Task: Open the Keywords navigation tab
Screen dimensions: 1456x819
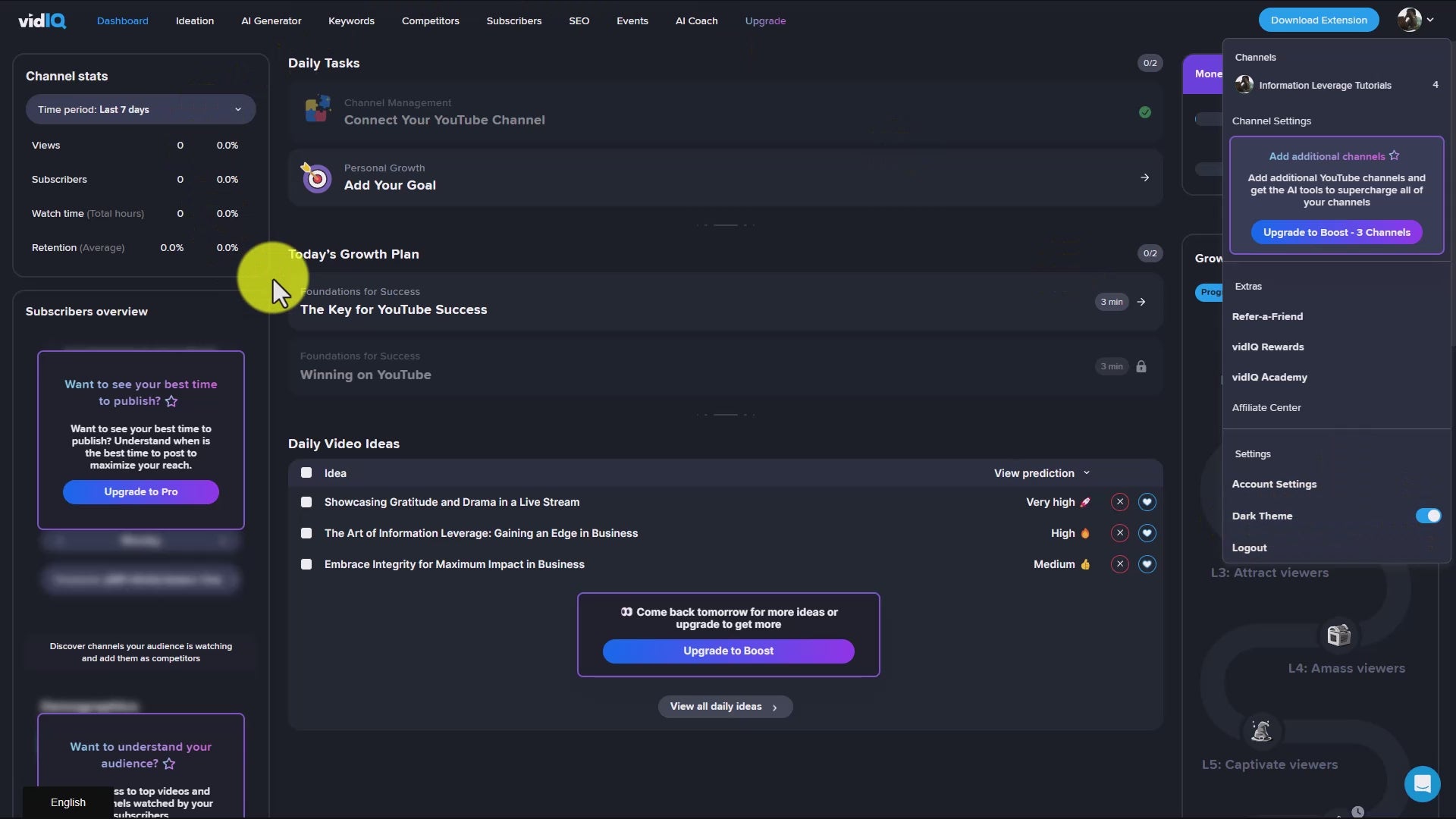Action: coord(351,20)
